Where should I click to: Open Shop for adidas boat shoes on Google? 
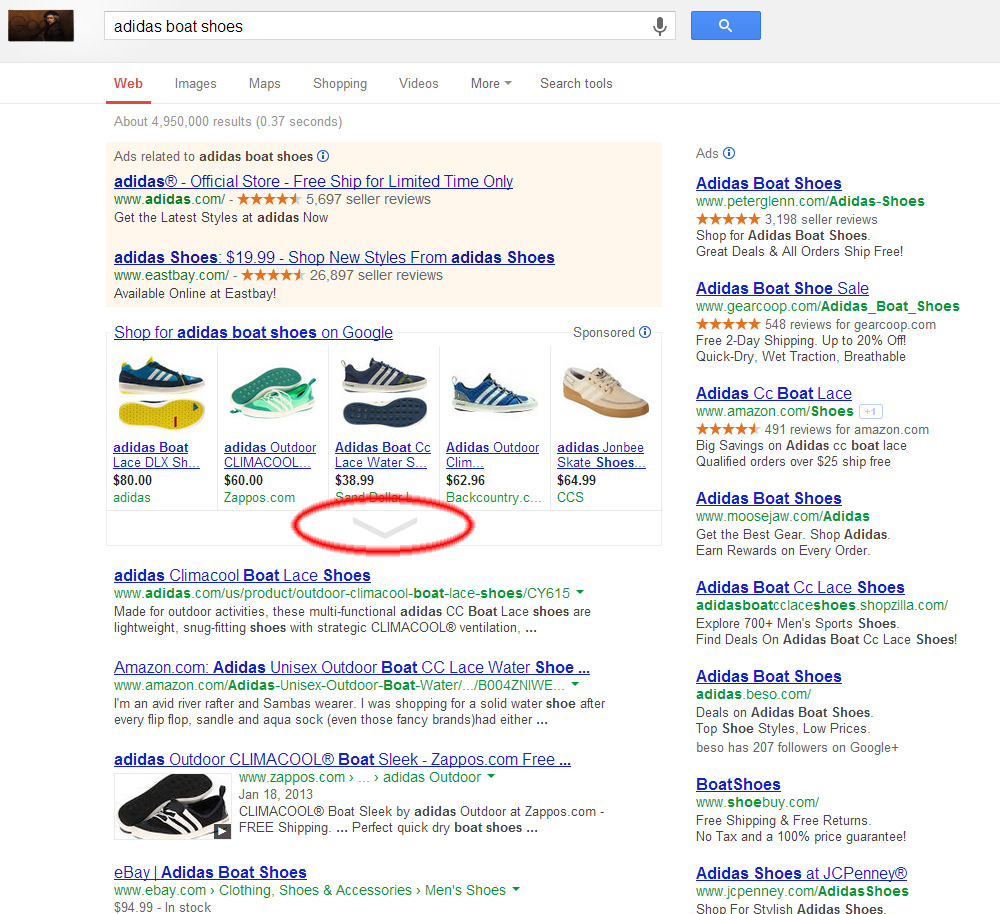tap(253, 333)
